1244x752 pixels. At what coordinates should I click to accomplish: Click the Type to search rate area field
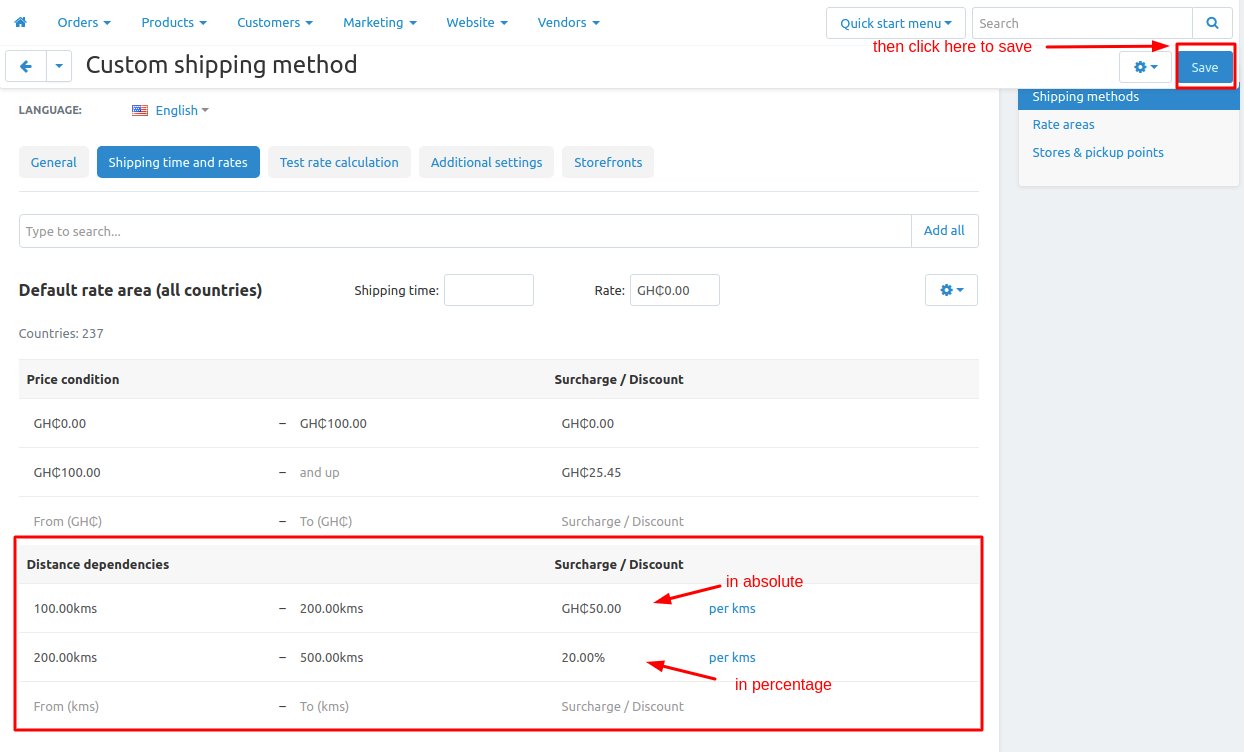(x=465, y=231)
